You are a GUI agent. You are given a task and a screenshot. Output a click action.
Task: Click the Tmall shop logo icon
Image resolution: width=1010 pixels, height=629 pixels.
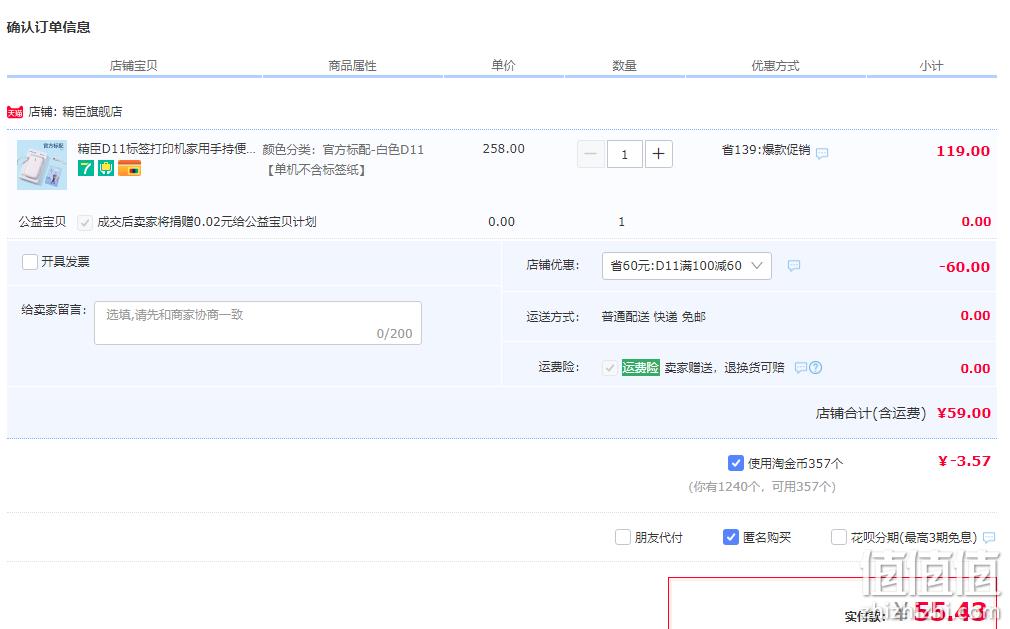[15, 112]
